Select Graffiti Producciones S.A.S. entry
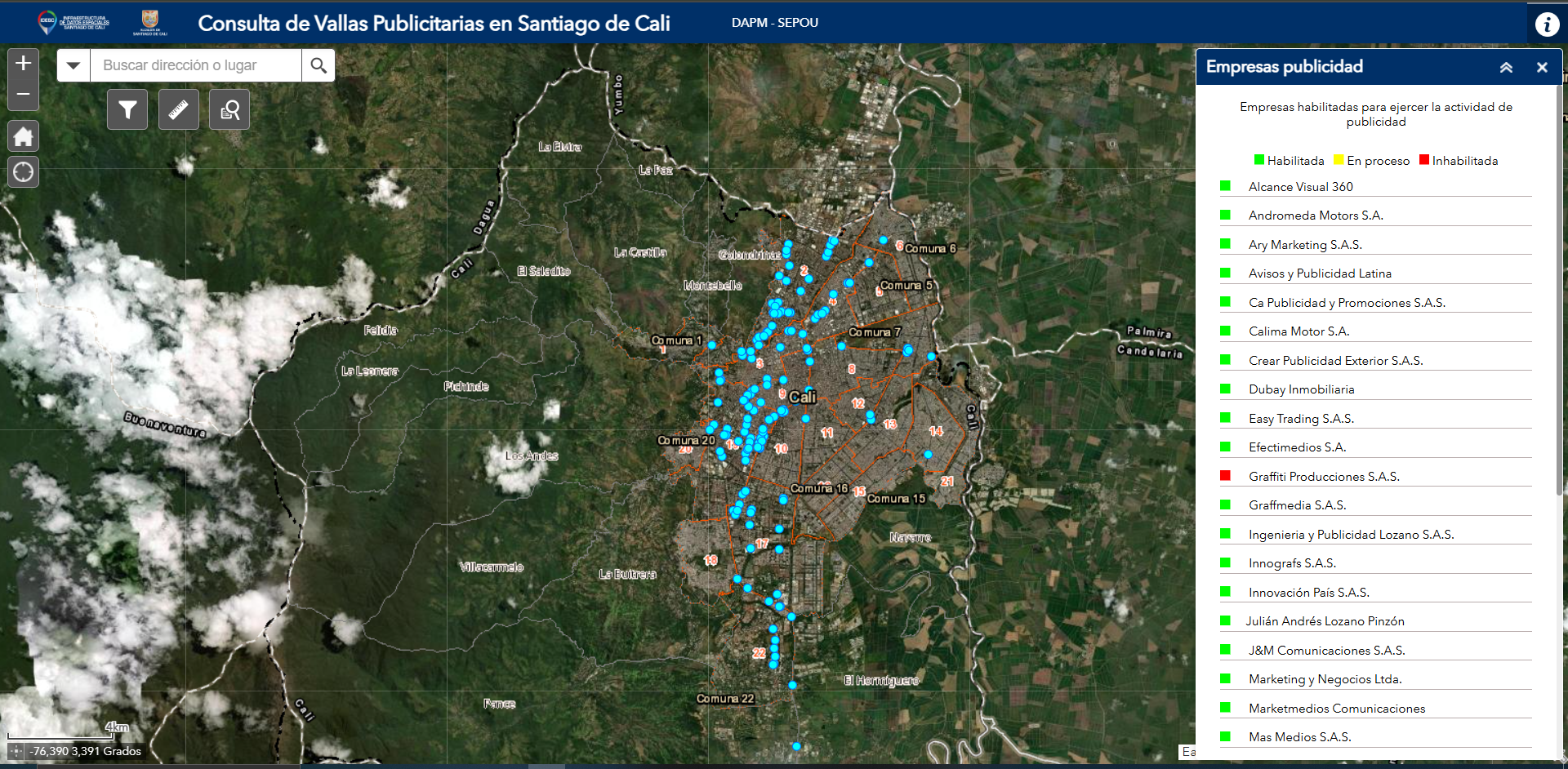The width and height of the screenshot is (1568, 769). (x=1323, y=477)
